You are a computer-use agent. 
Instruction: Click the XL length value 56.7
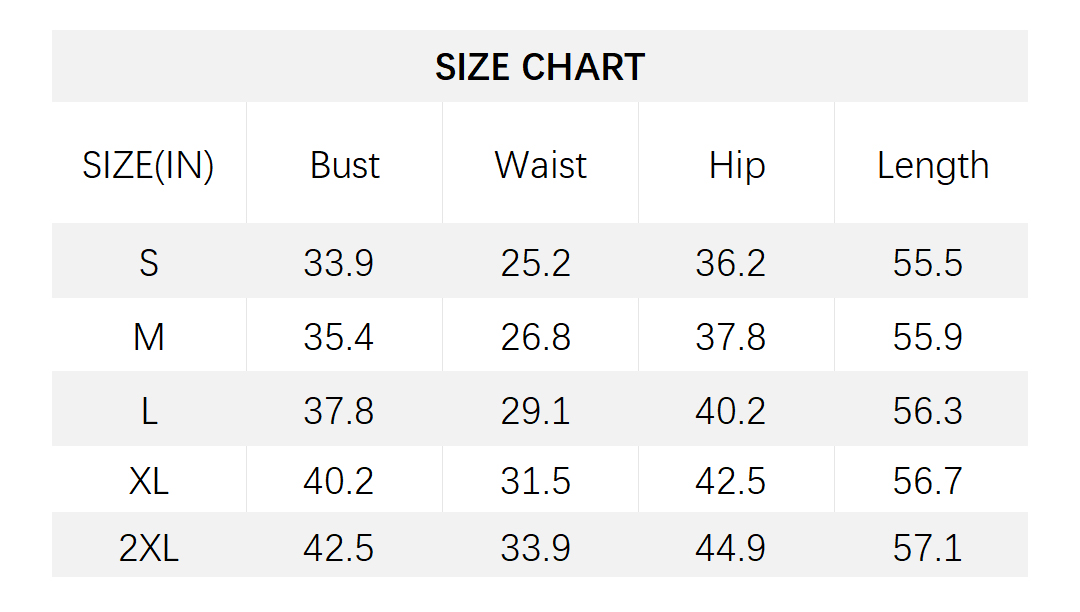point(928,481)
